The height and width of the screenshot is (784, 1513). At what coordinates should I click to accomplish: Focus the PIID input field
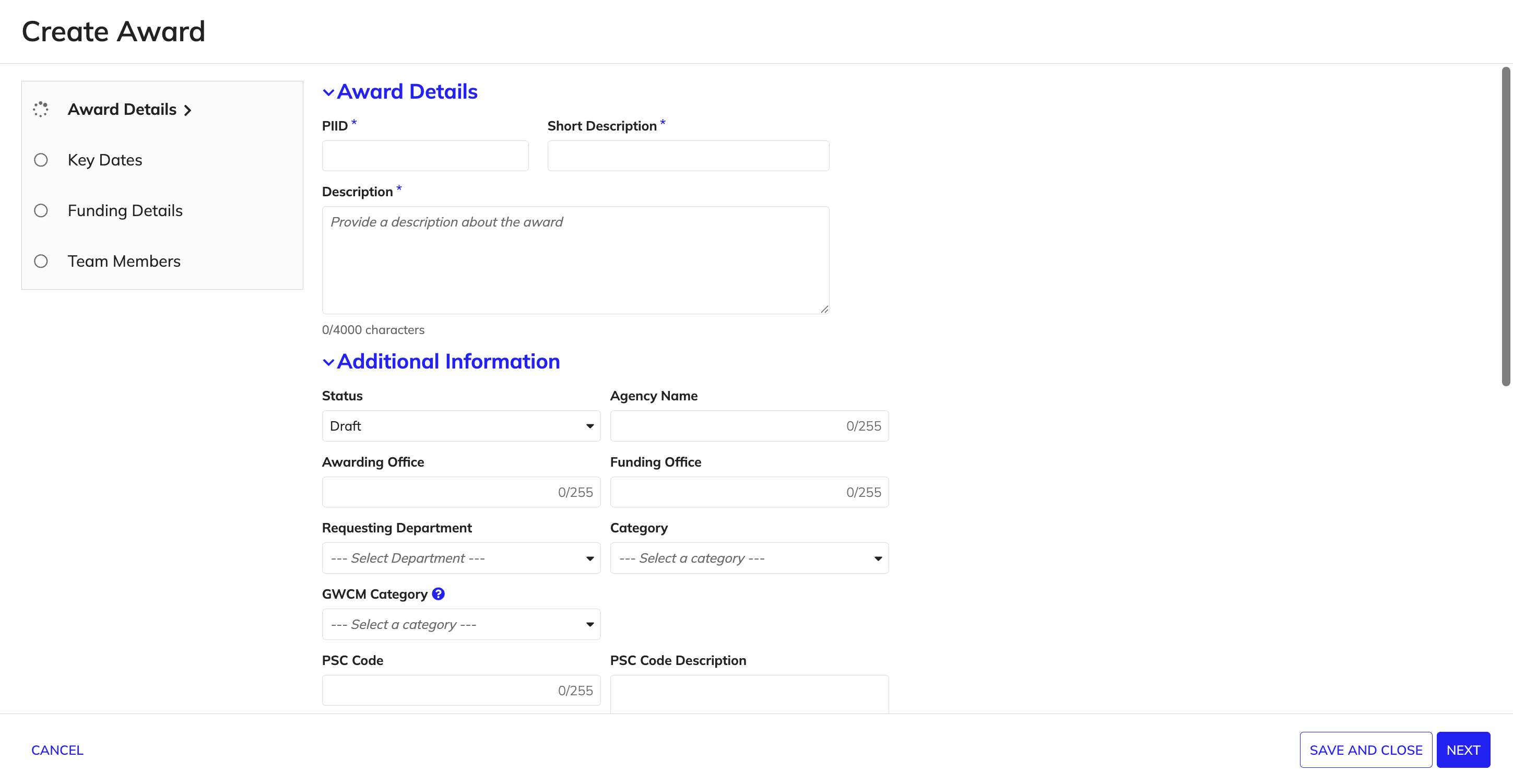pyautogui.click(x=425, y=156)
